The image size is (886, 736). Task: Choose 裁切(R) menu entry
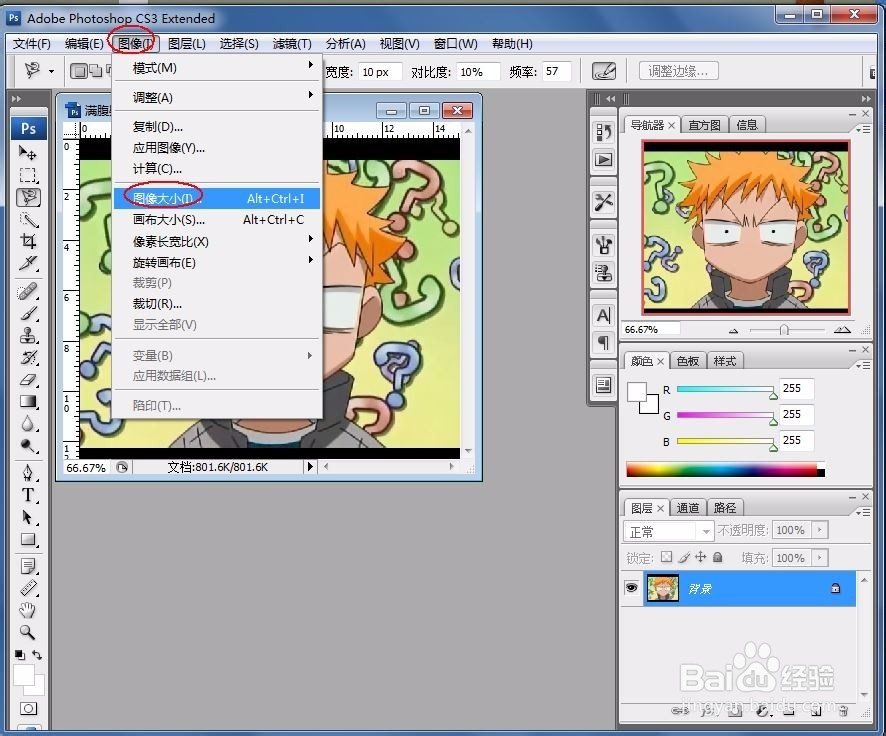tap(218, 304)
